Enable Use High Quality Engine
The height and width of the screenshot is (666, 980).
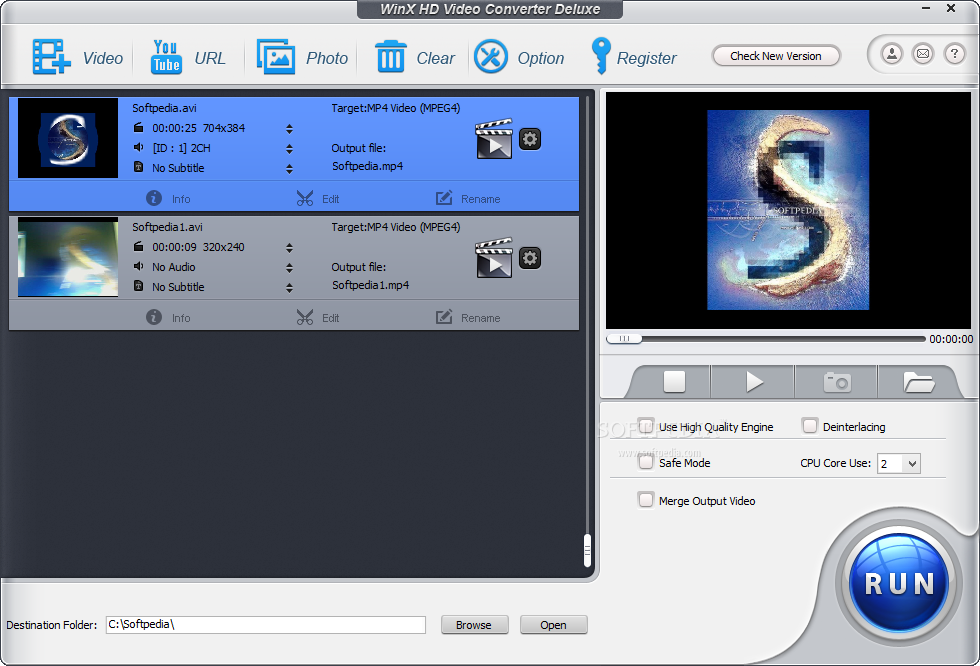click(646, 426)
